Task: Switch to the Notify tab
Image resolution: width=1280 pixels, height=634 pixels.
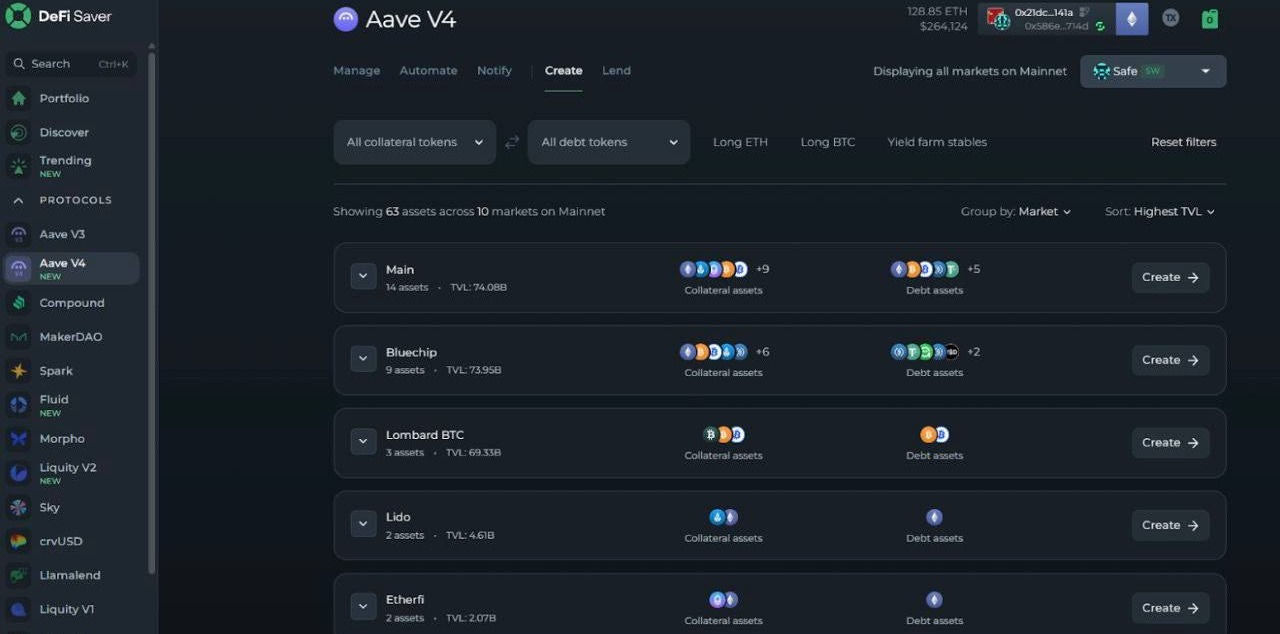Action: 494,71
